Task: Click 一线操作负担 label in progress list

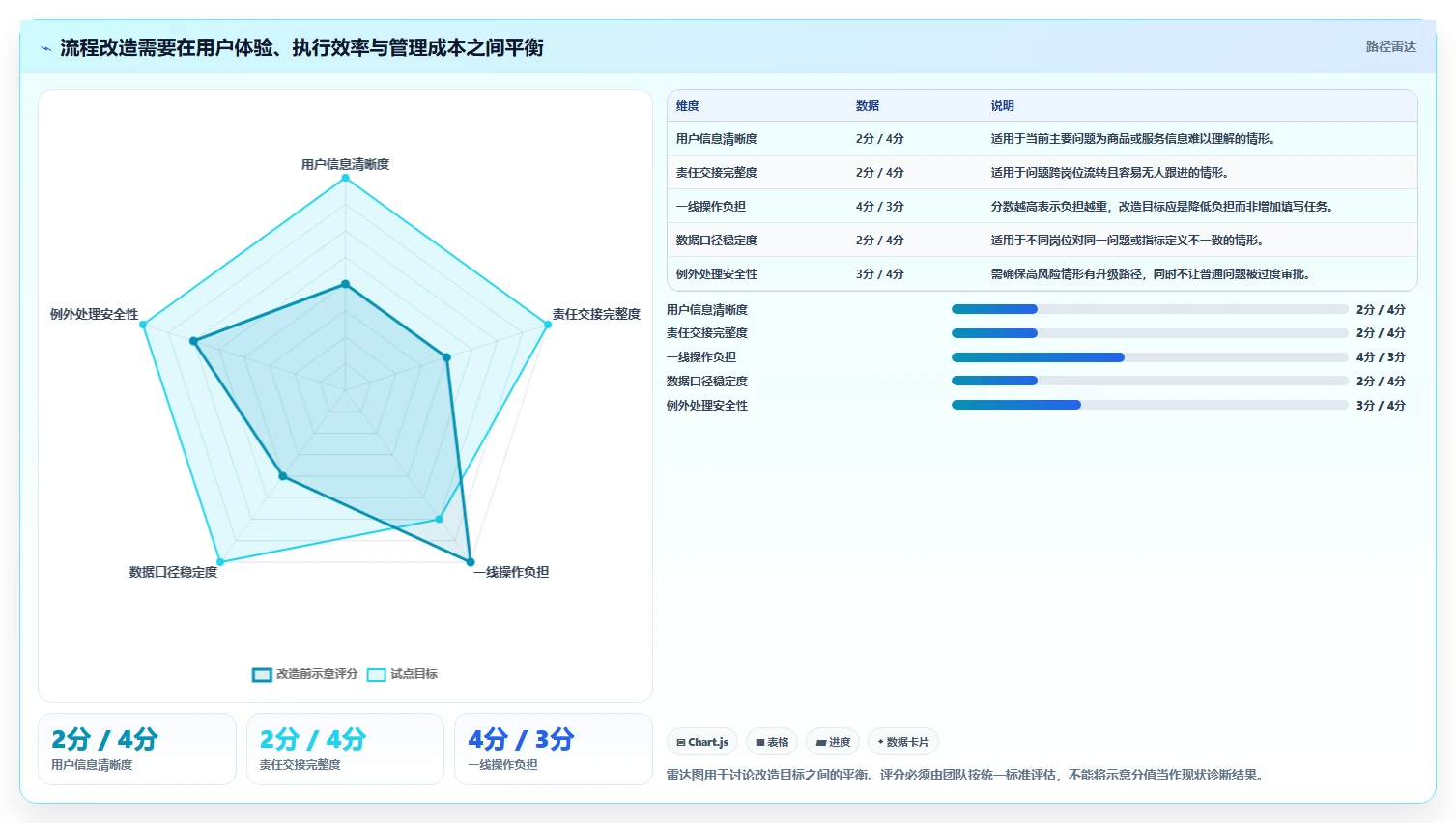Action: tap(701, 357)
